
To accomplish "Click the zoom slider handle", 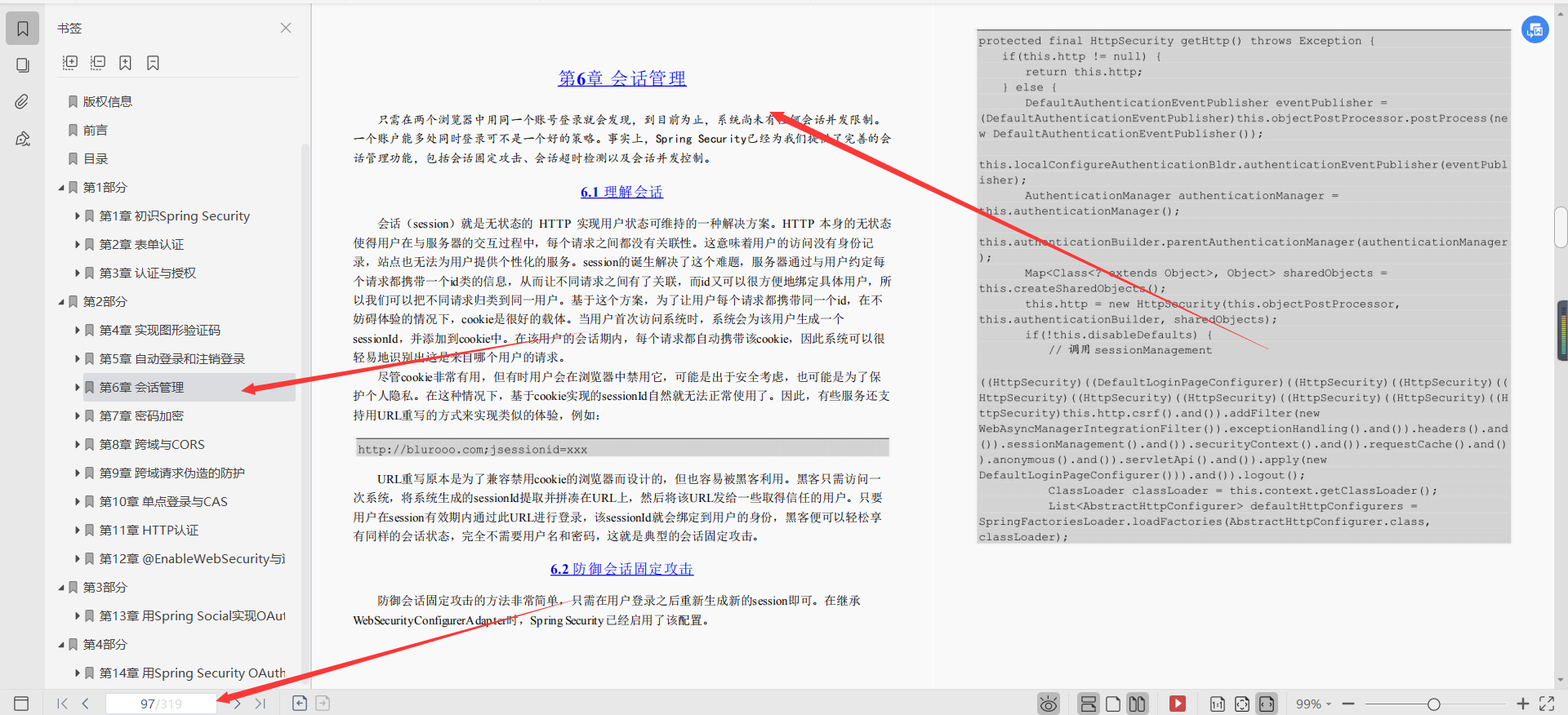I will (x=1433, y=704).
